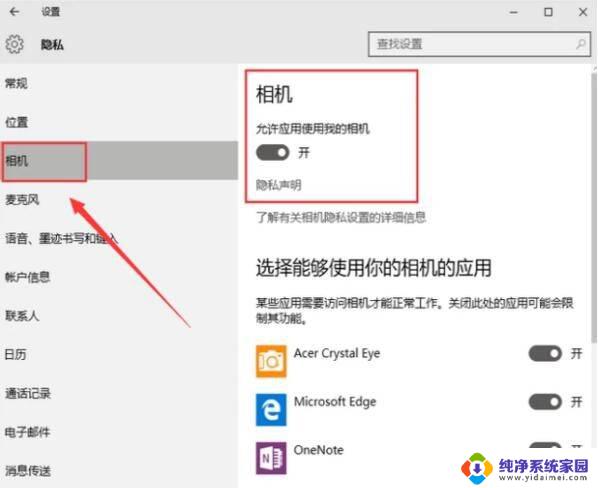Close the settings window
Viewport: 598px width, 488px height.
(x=583, y=12)
